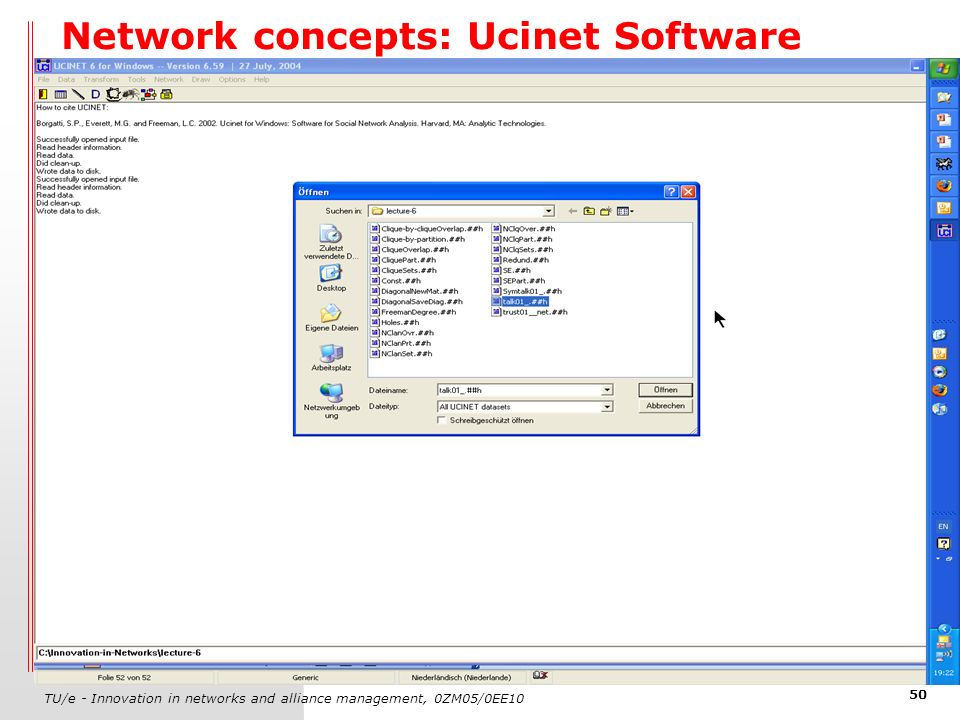Click the language bar help icon

tap(943, 544)
